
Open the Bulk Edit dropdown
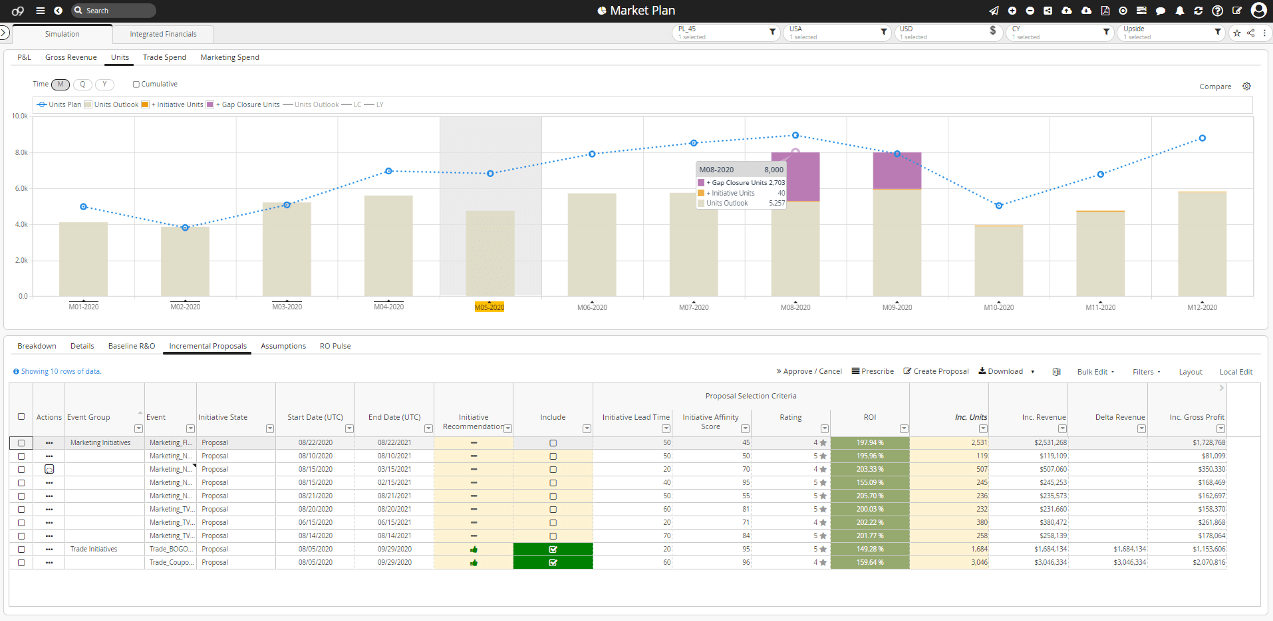pyautogui.click(x=1095, y=372)
